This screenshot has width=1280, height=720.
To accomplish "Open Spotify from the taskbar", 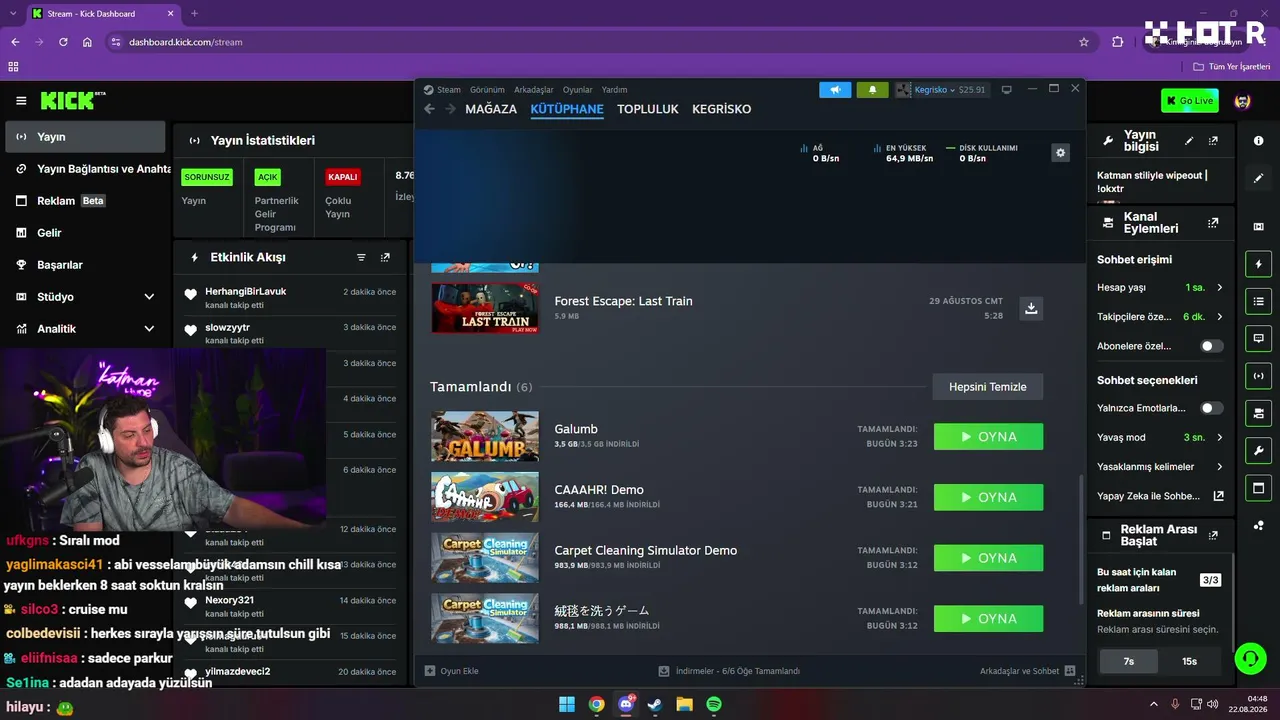I will [714, 704].
